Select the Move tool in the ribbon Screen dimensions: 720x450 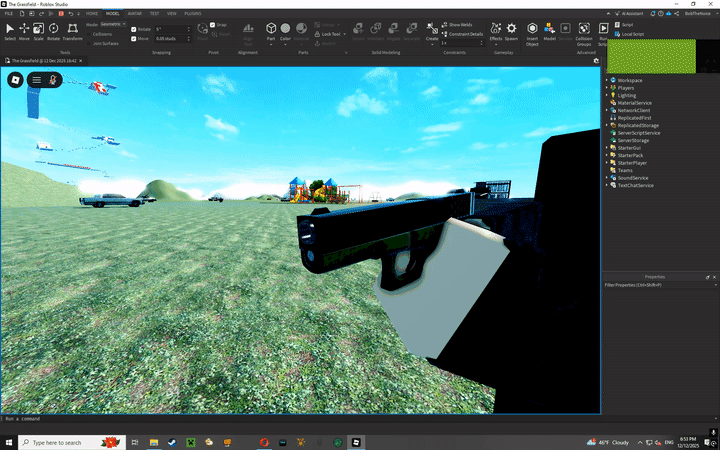24,30
